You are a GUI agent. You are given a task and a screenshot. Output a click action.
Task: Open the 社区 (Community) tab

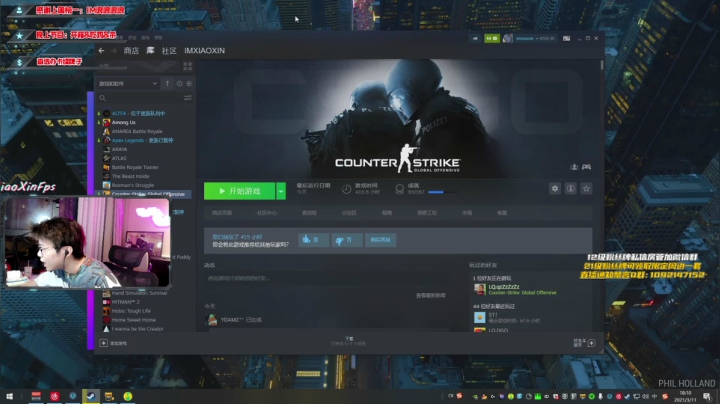pos(169,50)
